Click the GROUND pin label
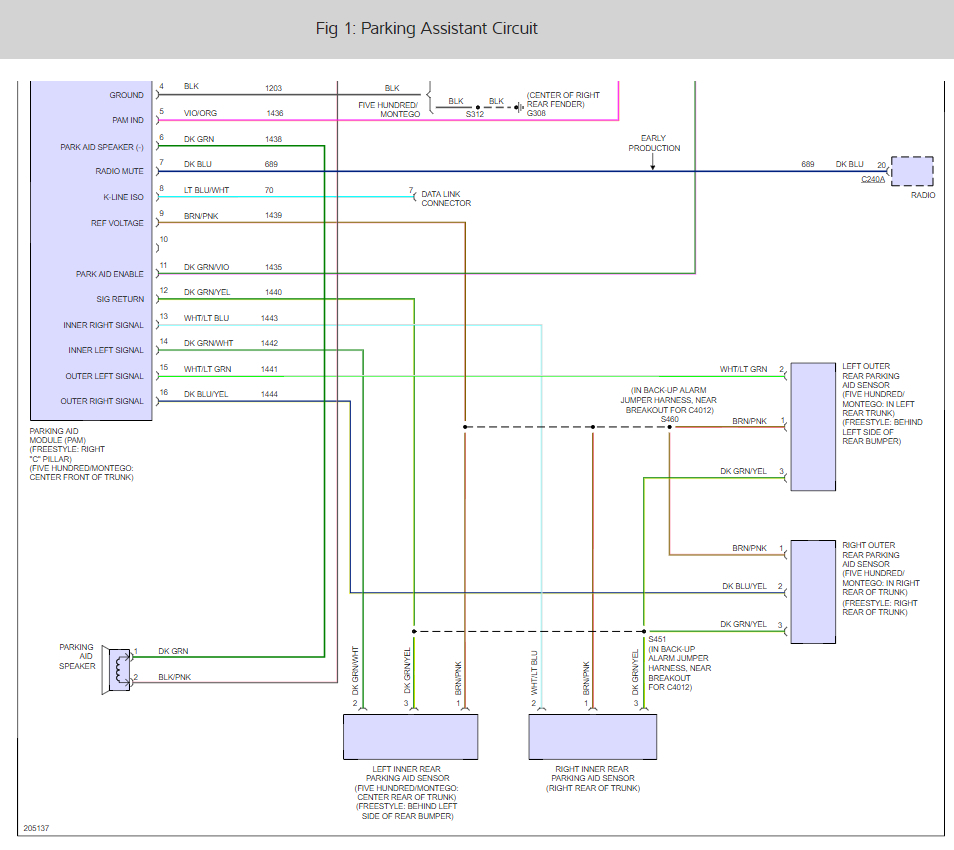Screen dimensions: 954x850 pyautogui.click(x=127, y=95)
